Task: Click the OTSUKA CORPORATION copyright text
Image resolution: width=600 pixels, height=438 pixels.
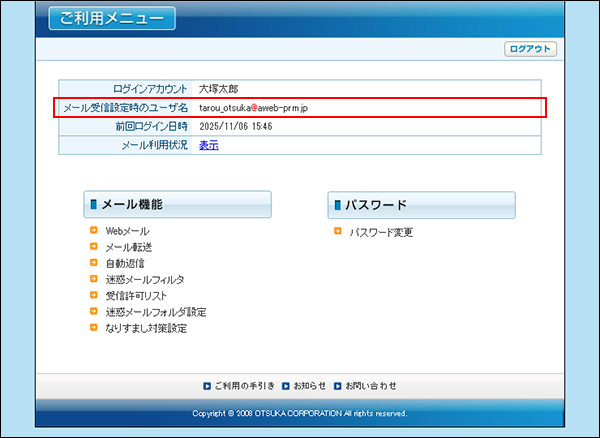Action: click(x=299, y=413)
